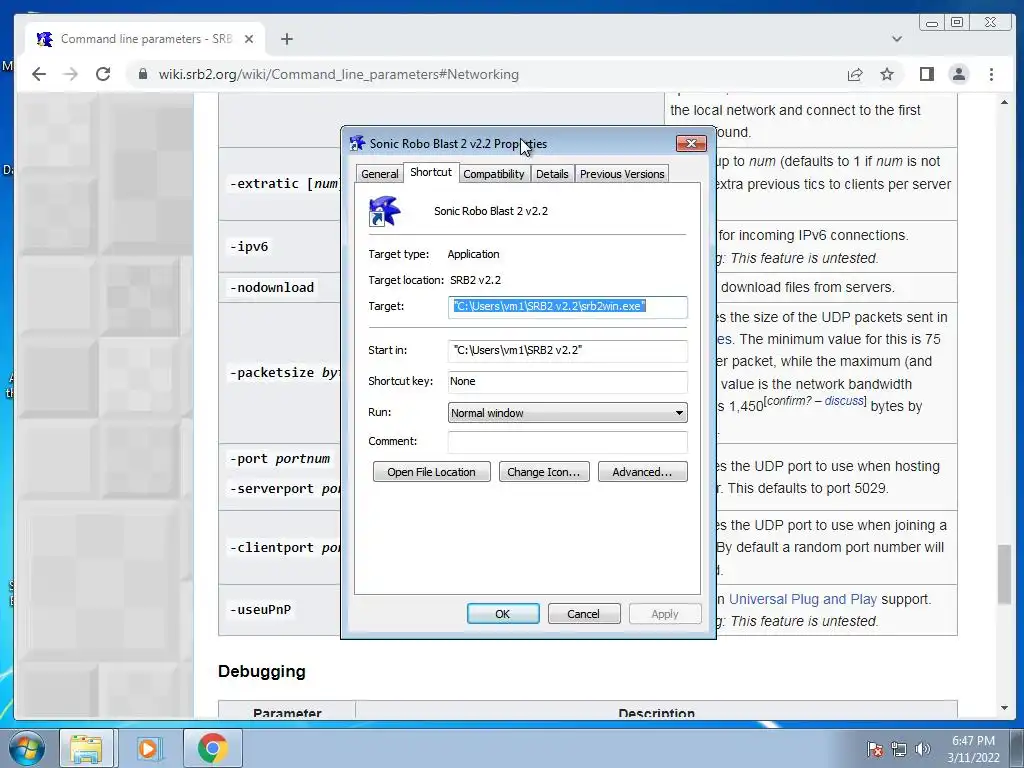Click Chrome back arrow button
The image size is (1024, 768).
tap(39, 74)
